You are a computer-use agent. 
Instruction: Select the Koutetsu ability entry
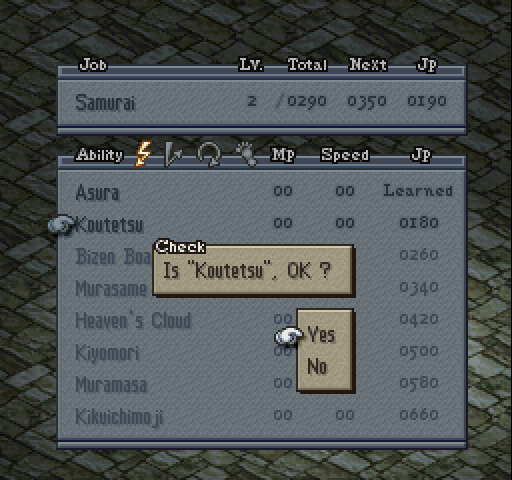click(262, 224)
